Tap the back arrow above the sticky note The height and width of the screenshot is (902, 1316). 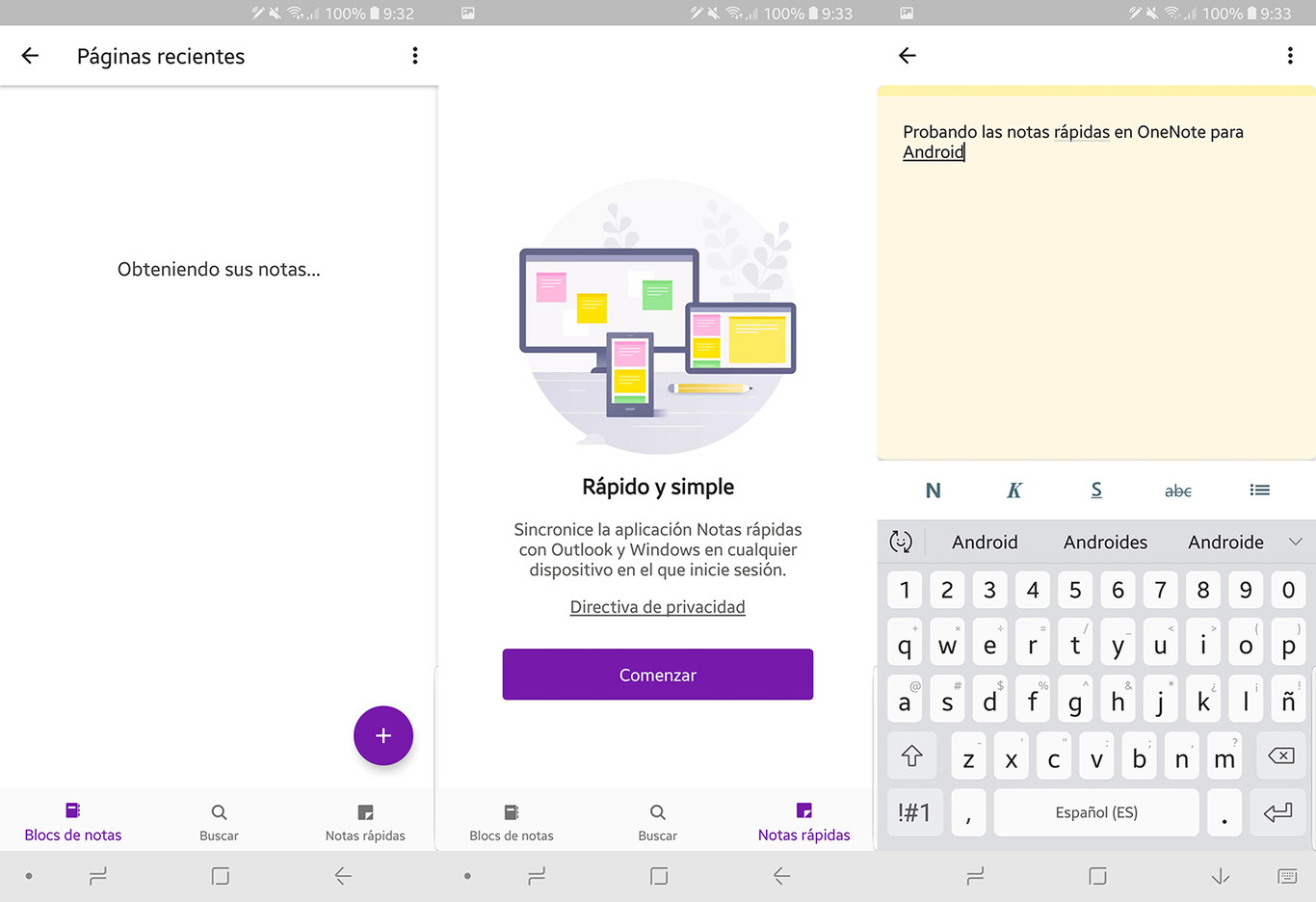pos(906,55)
